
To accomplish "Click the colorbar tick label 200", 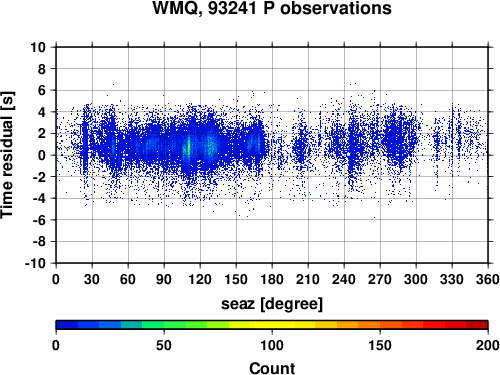I will 487,345.
